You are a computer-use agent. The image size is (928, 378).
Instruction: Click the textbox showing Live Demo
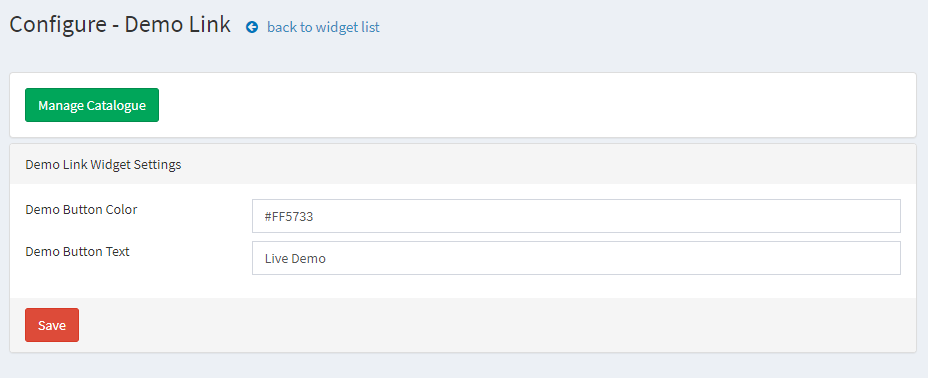[576, 258]
